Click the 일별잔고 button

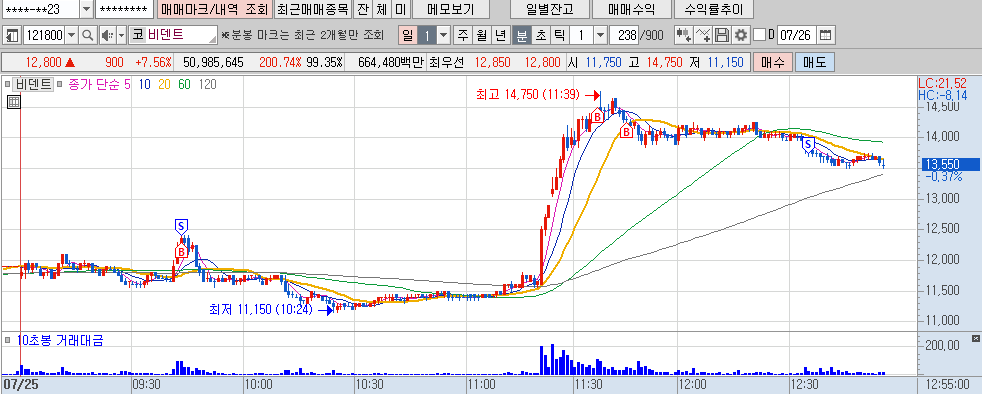pyautogui.click(x=550, y=9)
